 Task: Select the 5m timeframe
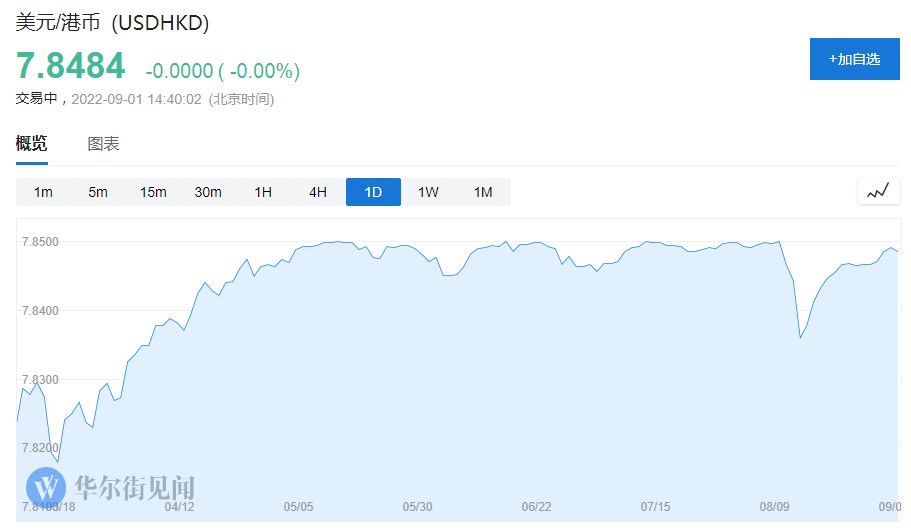coord(98,192)
